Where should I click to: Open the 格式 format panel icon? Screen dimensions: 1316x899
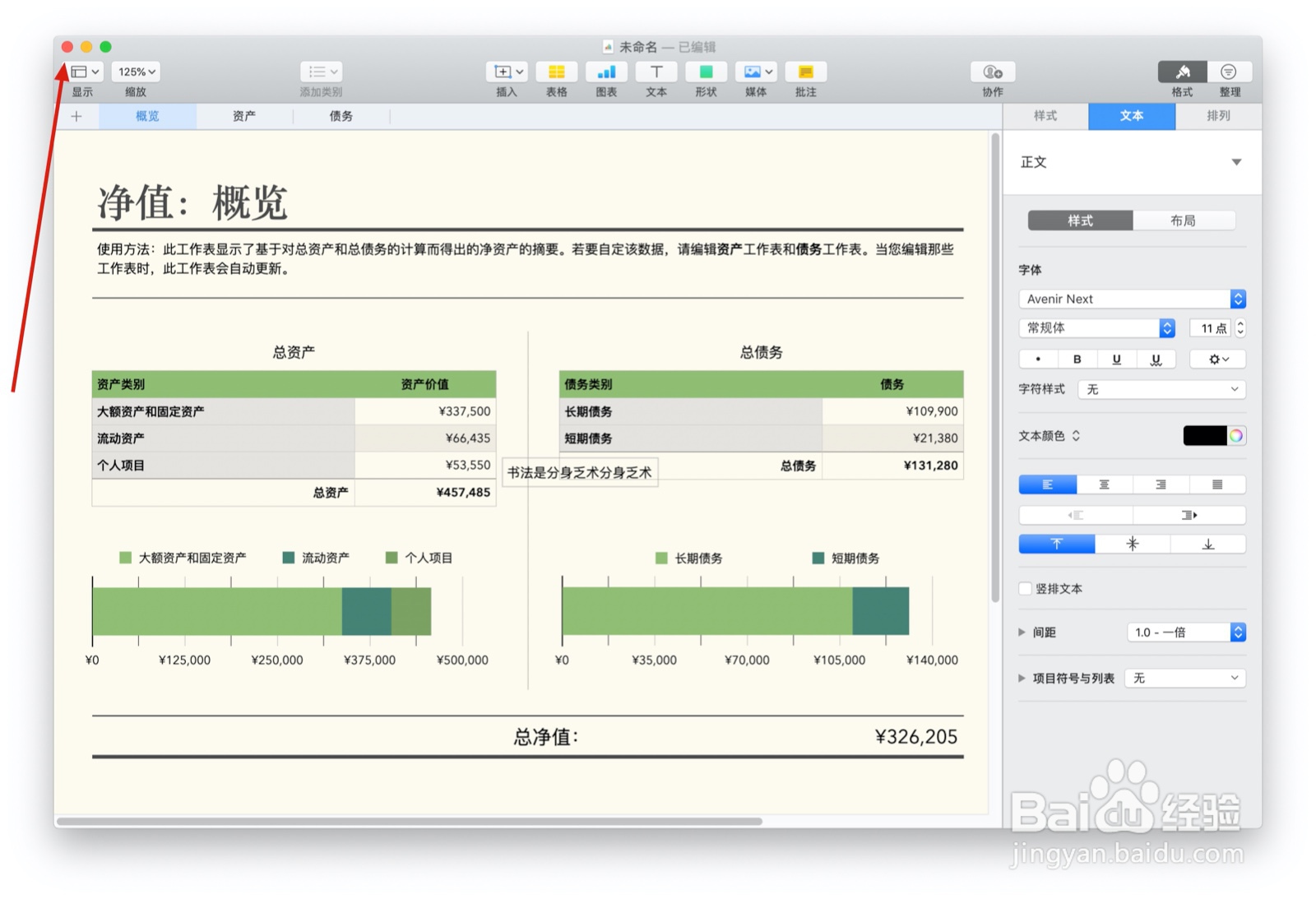point(1182,72)
